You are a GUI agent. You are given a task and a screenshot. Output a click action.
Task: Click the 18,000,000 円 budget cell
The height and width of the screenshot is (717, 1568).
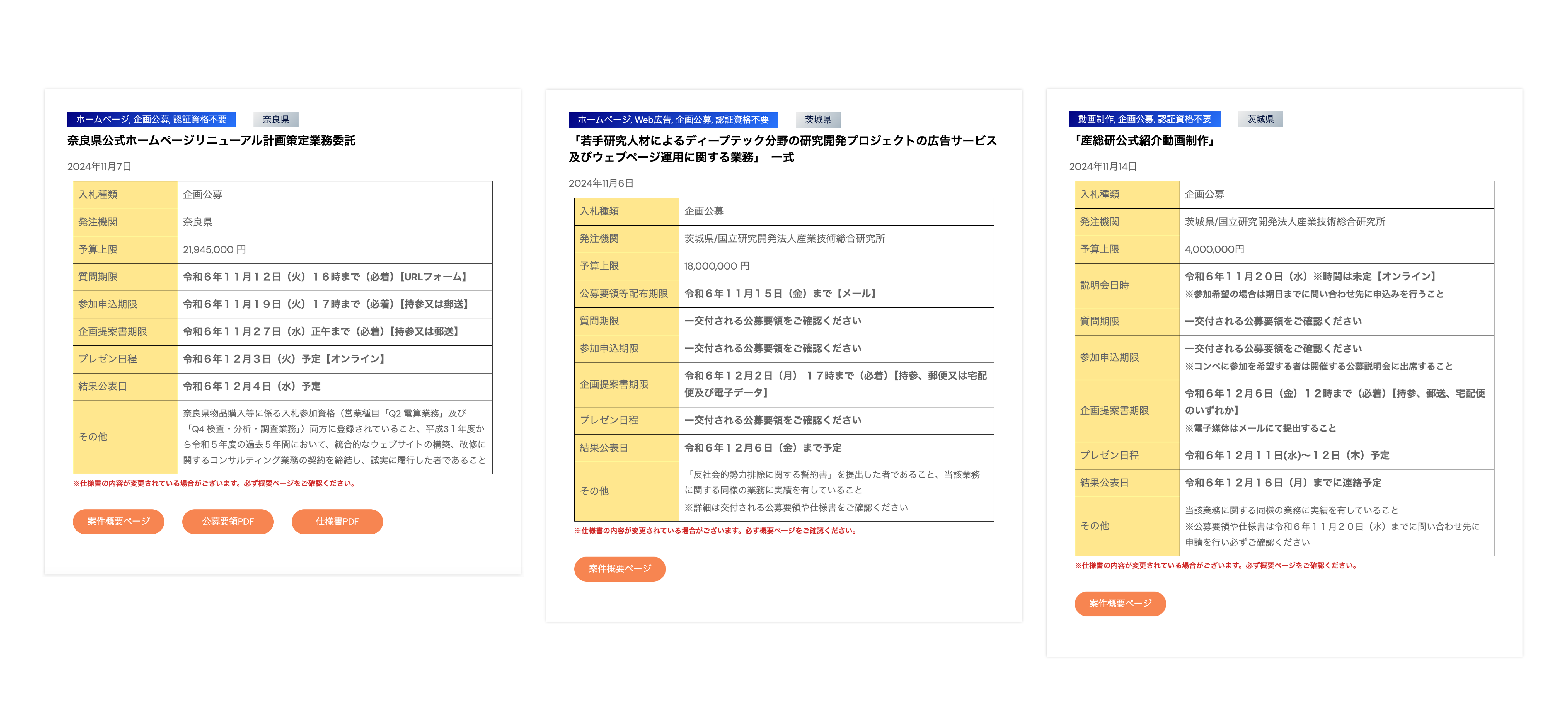pyautogui.click(x=717, y=266)
